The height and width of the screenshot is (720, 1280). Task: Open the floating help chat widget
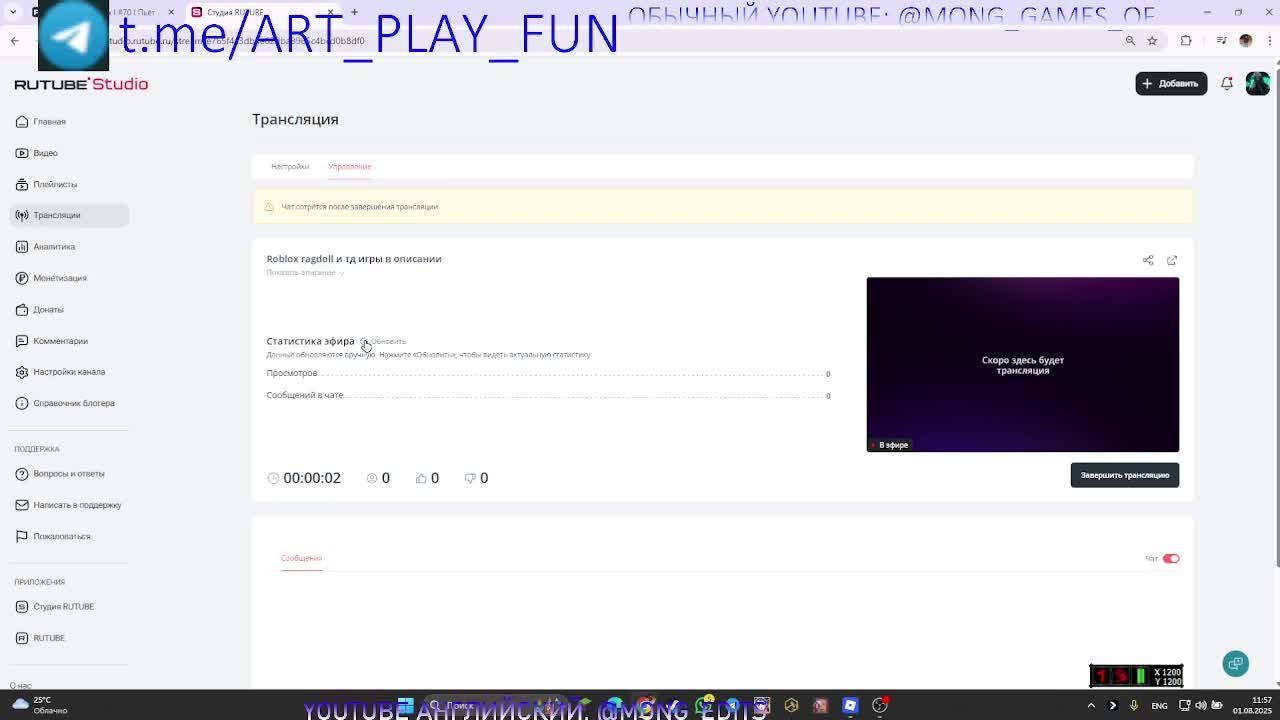coord(1236,664)
